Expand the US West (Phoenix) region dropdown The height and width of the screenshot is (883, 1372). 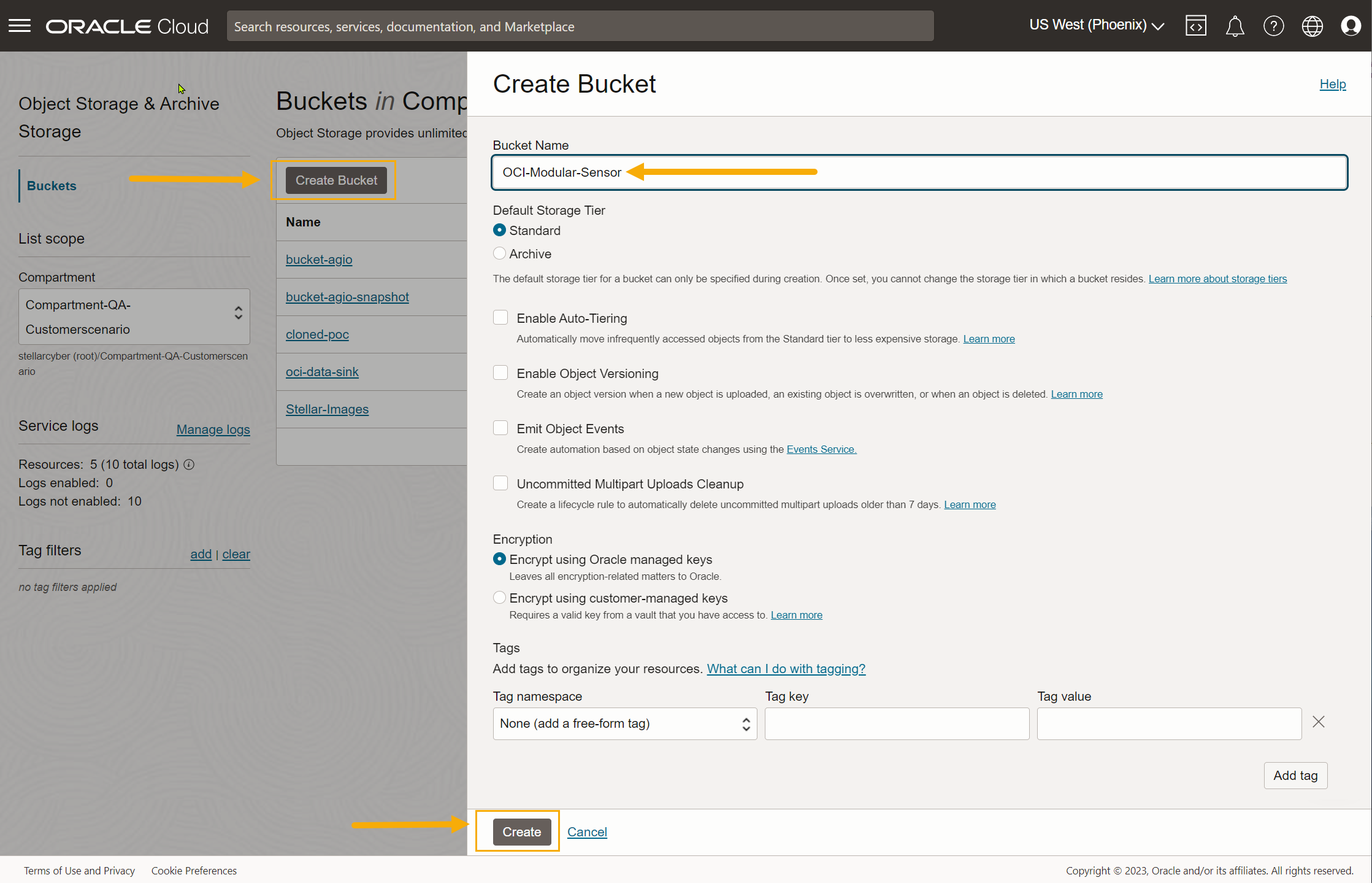pyautogui.click(x=1096, y=25)
